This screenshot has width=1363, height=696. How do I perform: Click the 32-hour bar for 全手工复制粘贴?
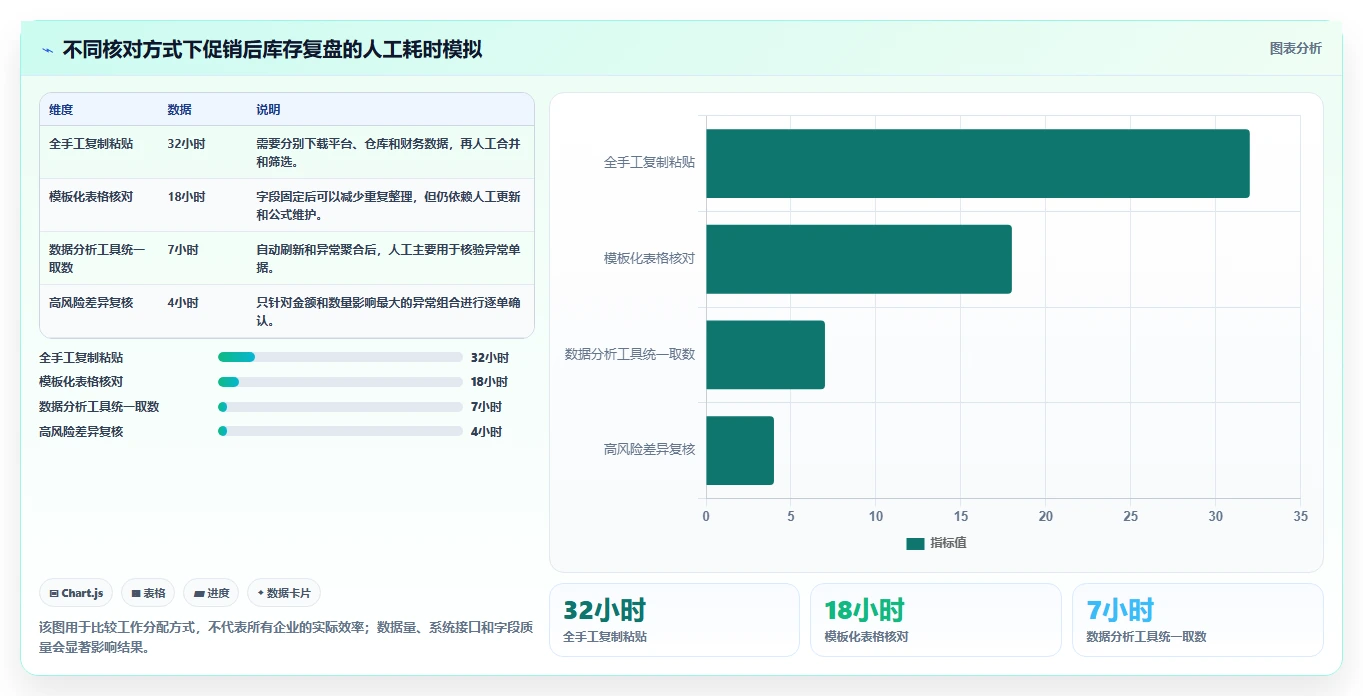pyautogui.click(x=978, y=163)
